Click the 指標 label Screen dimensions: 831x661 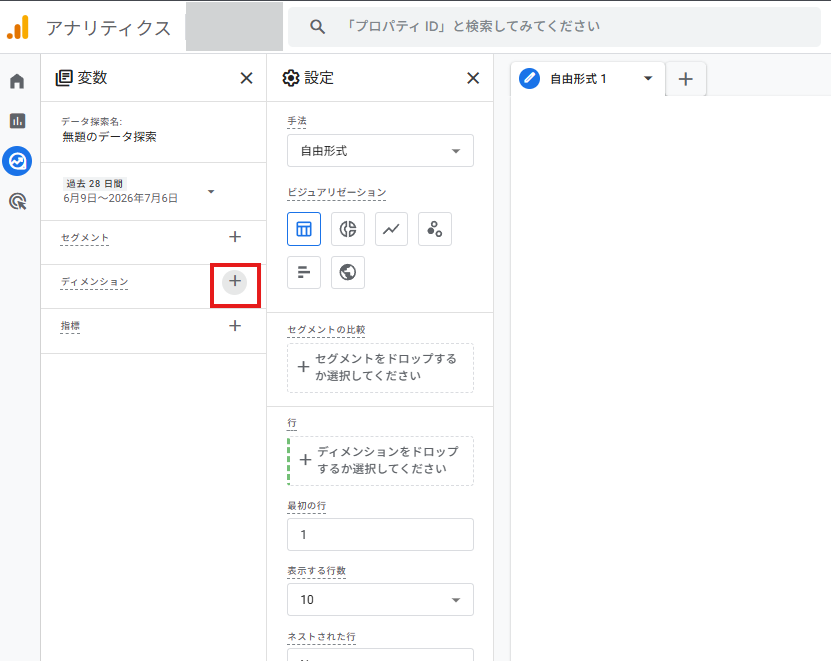pos(70,326)
